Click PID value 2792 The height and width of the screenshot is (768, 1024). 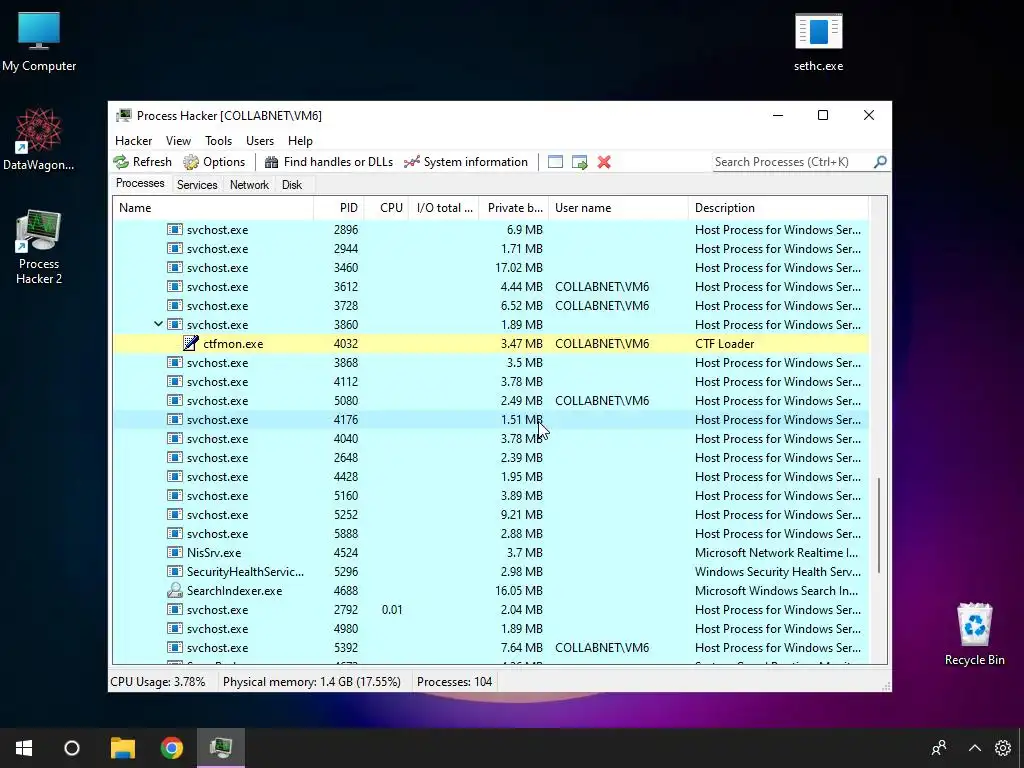pos(345,609)
